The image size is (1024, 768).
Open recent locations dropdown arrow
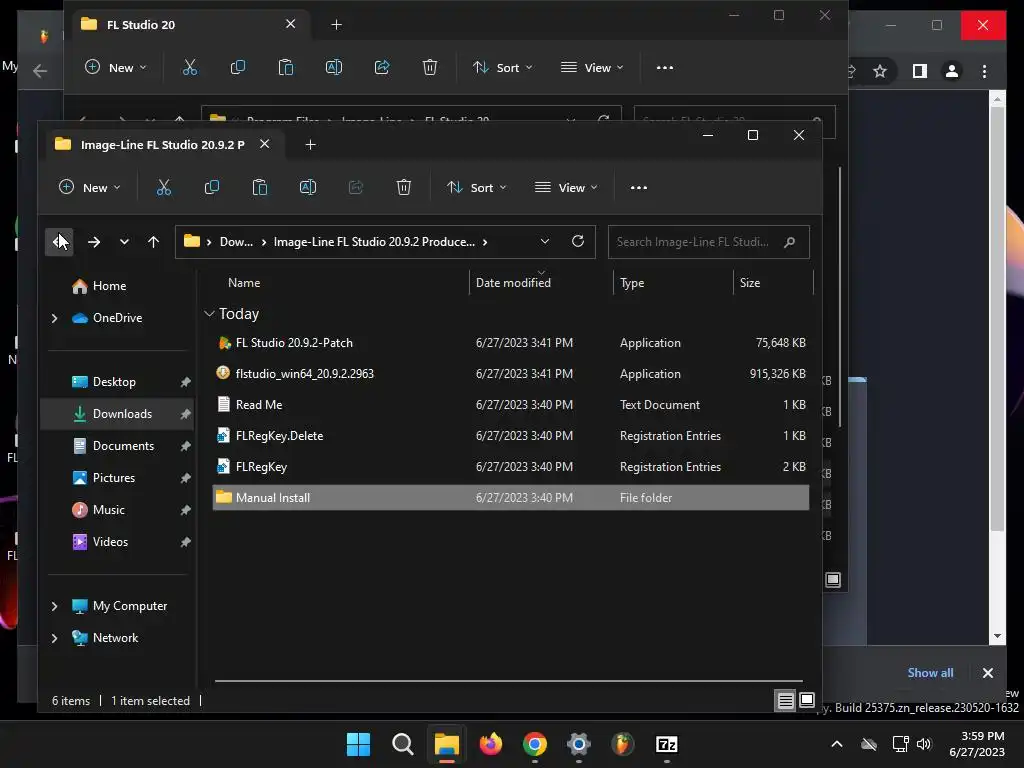coord(124,242)
